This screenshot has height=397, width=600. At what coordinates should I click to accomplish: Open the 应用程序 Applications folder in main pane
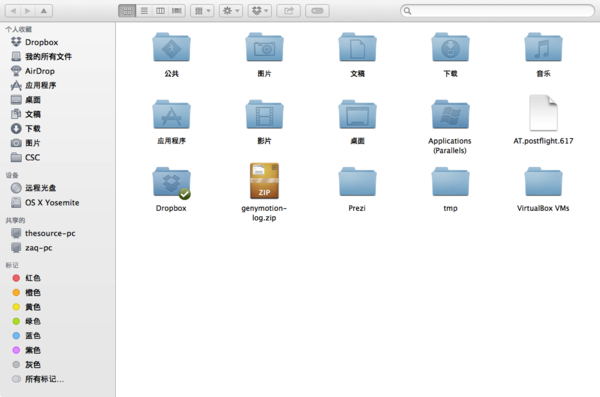(x=171, y=114)
